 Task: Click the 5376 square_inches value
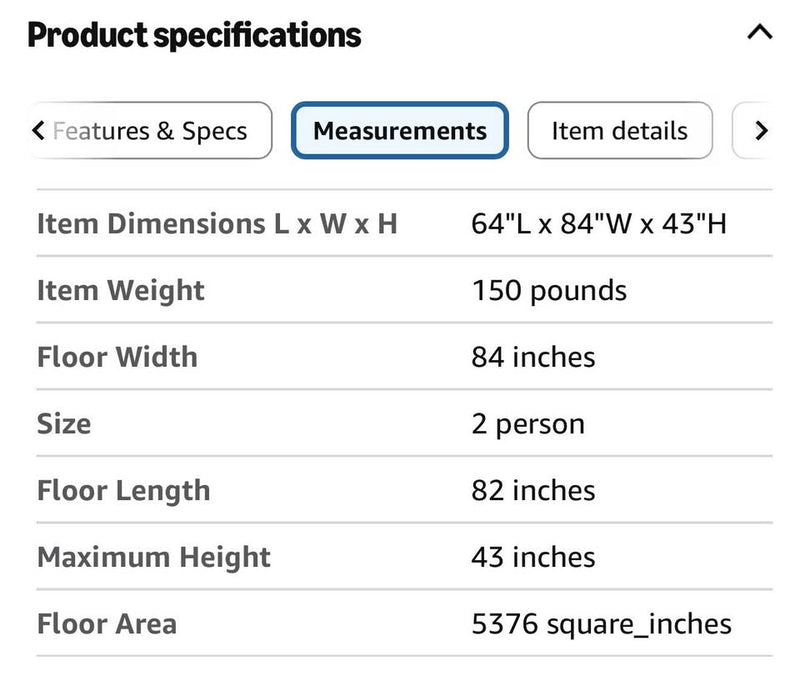pos(602,624)
